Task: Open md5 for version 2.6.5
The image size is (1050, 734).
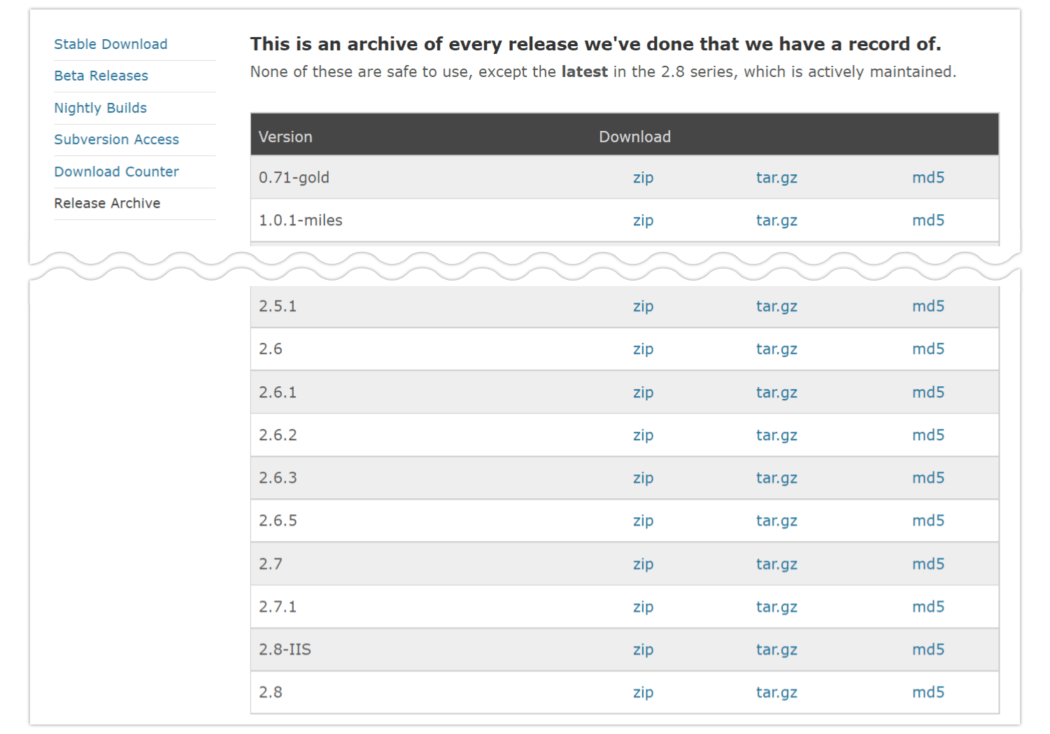Action: click(927, 521)
